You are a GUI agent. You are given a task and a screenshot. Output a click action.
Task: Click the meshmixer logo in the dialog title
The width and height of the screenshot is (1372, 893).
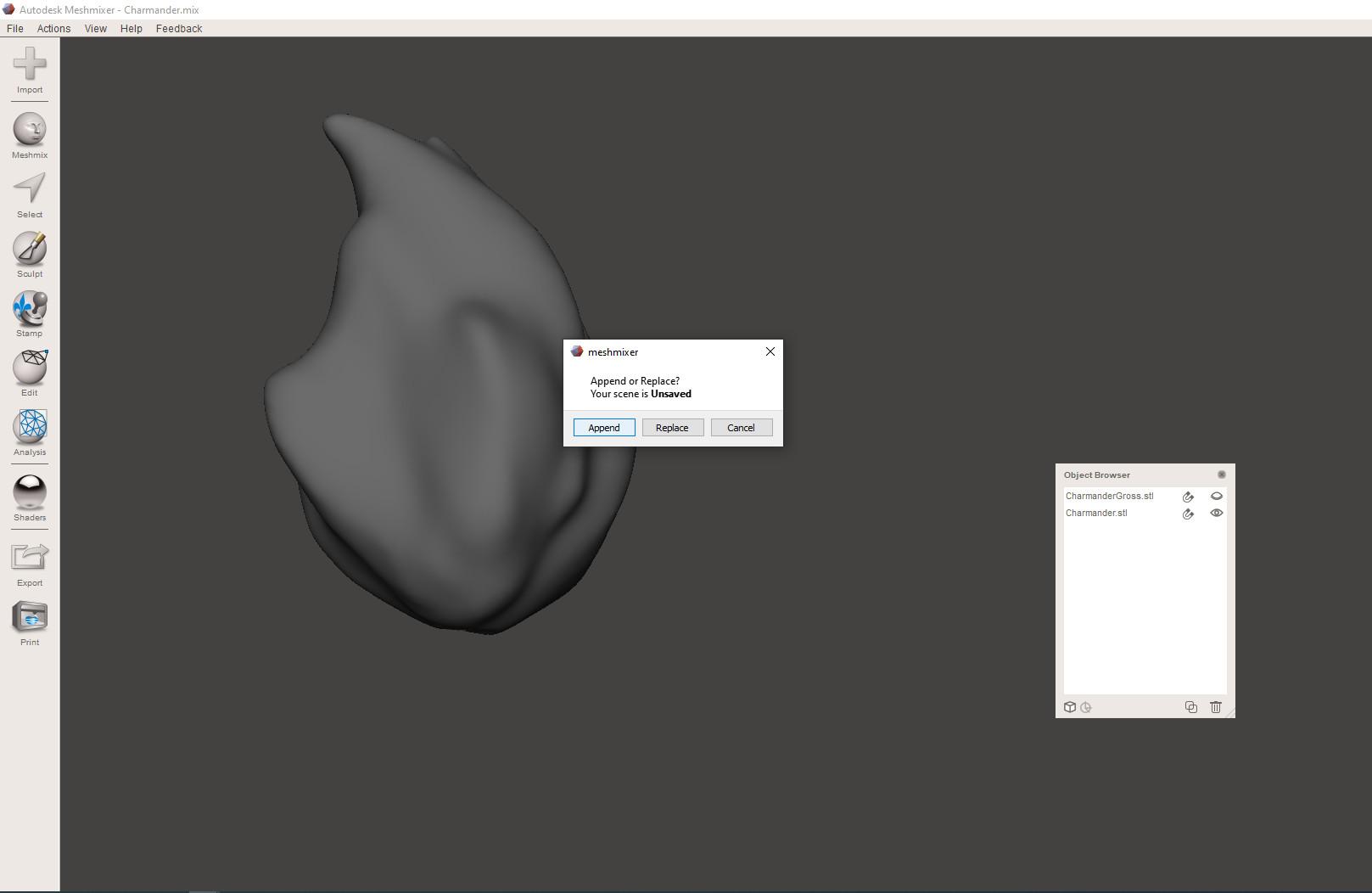(x=577, y=351)
